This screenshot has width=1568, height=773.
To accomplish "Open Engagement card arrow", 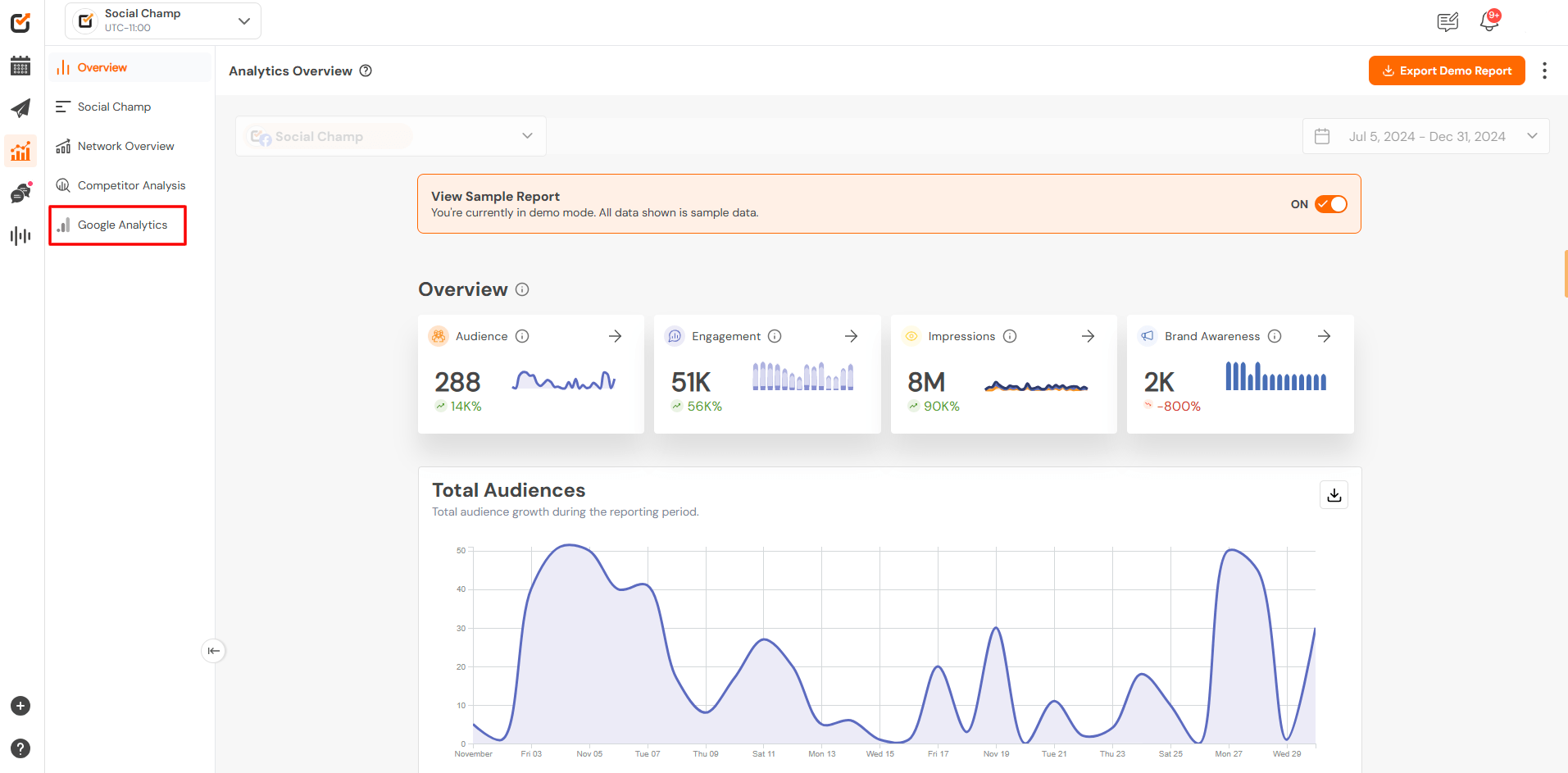I will pyautogui.click(x=852, y=336).
